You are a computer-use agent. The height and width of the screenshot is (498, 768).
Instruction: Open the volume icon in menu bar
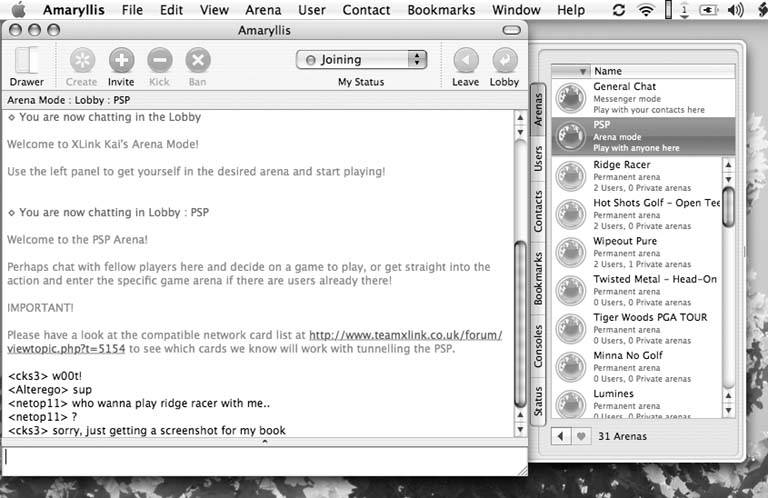[736, 10]
